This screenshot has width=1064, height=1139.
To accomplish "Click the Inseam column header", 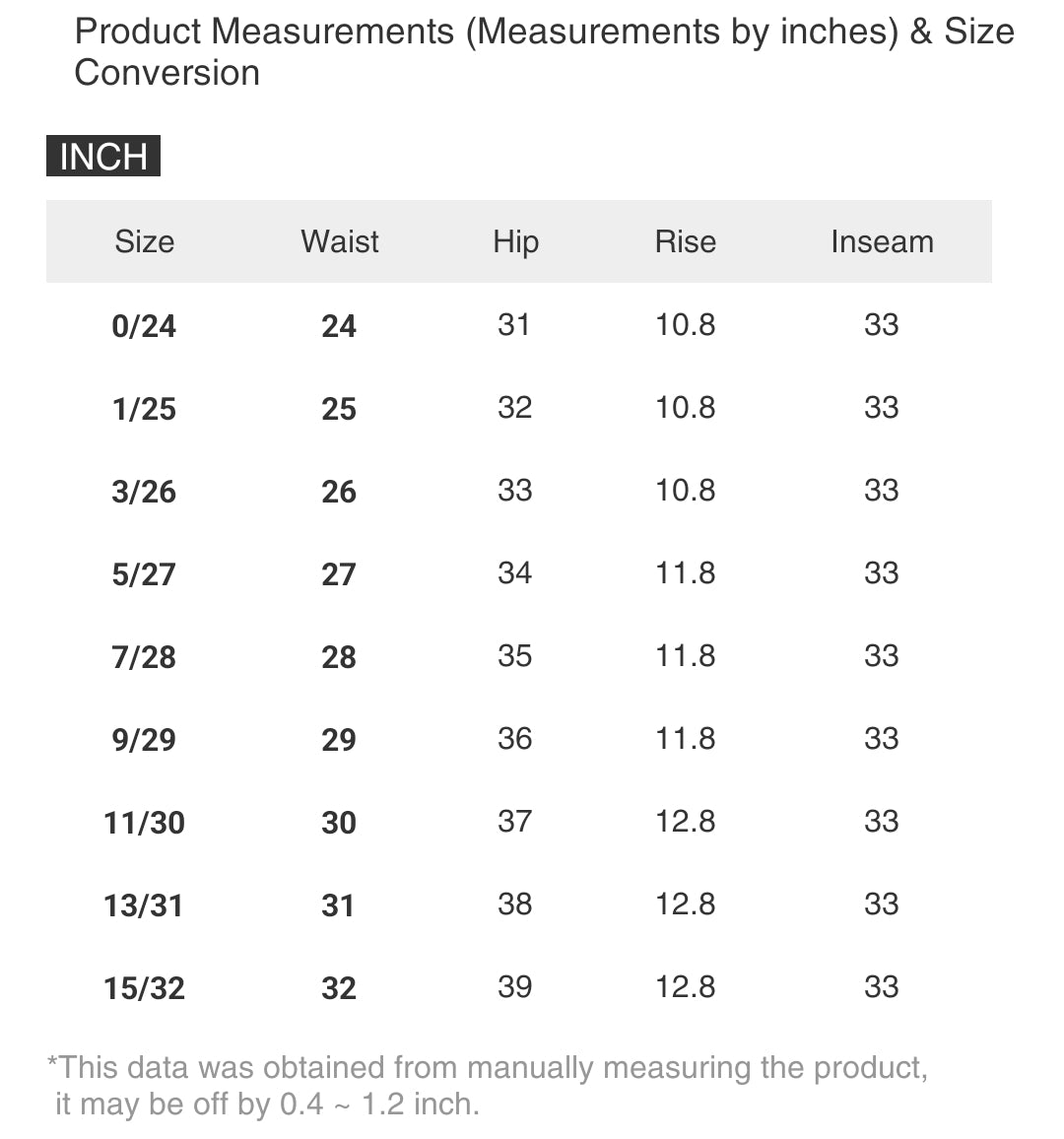I will coord(882,241).
